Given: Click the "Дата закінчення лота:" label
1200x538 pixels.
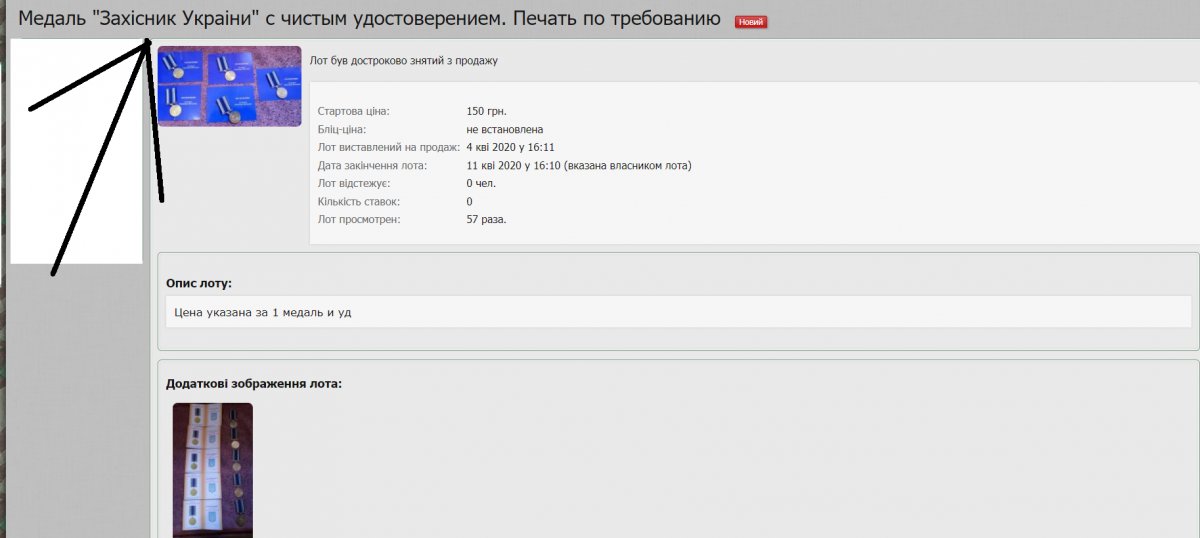Looking at the screenshot, I should click(372, 165).
